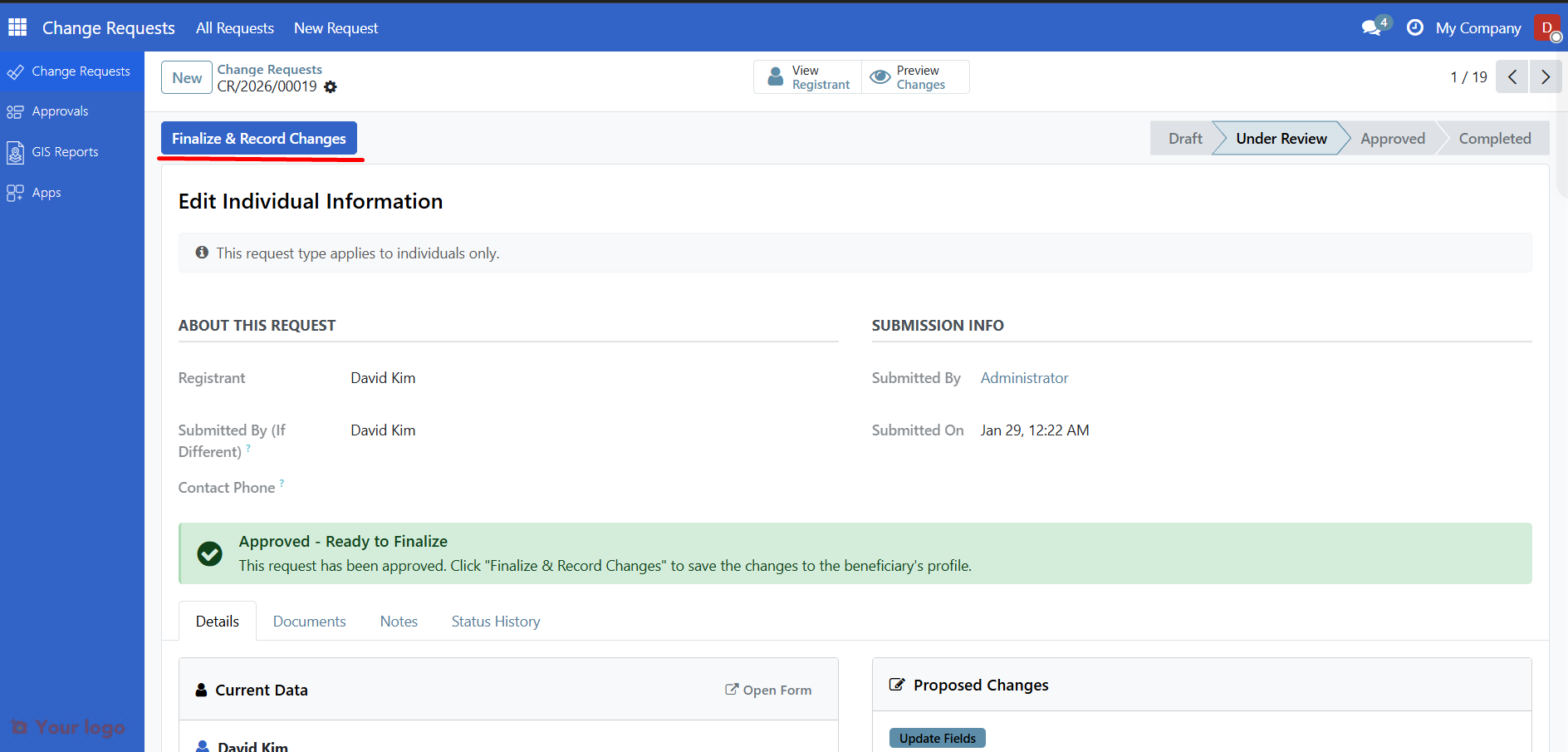
Task: Click Finalize & Record Changes button
Action: (259, 139)
